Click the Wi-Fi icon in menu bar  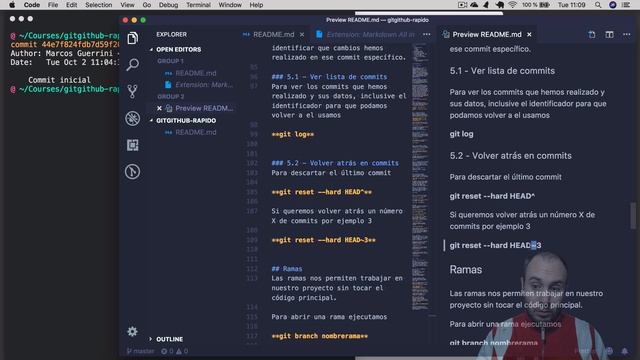tap(513, 5)
